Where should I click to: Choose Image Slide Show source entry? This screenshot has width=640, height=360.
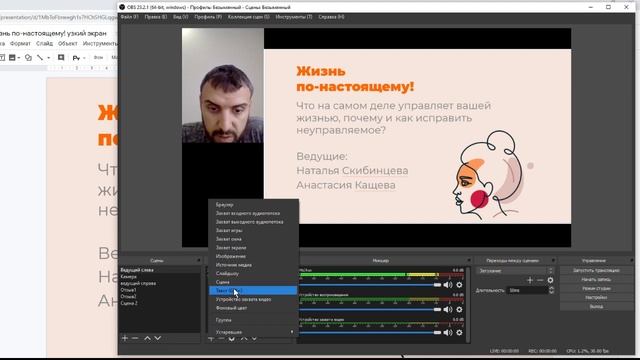[x=254, y=273]
